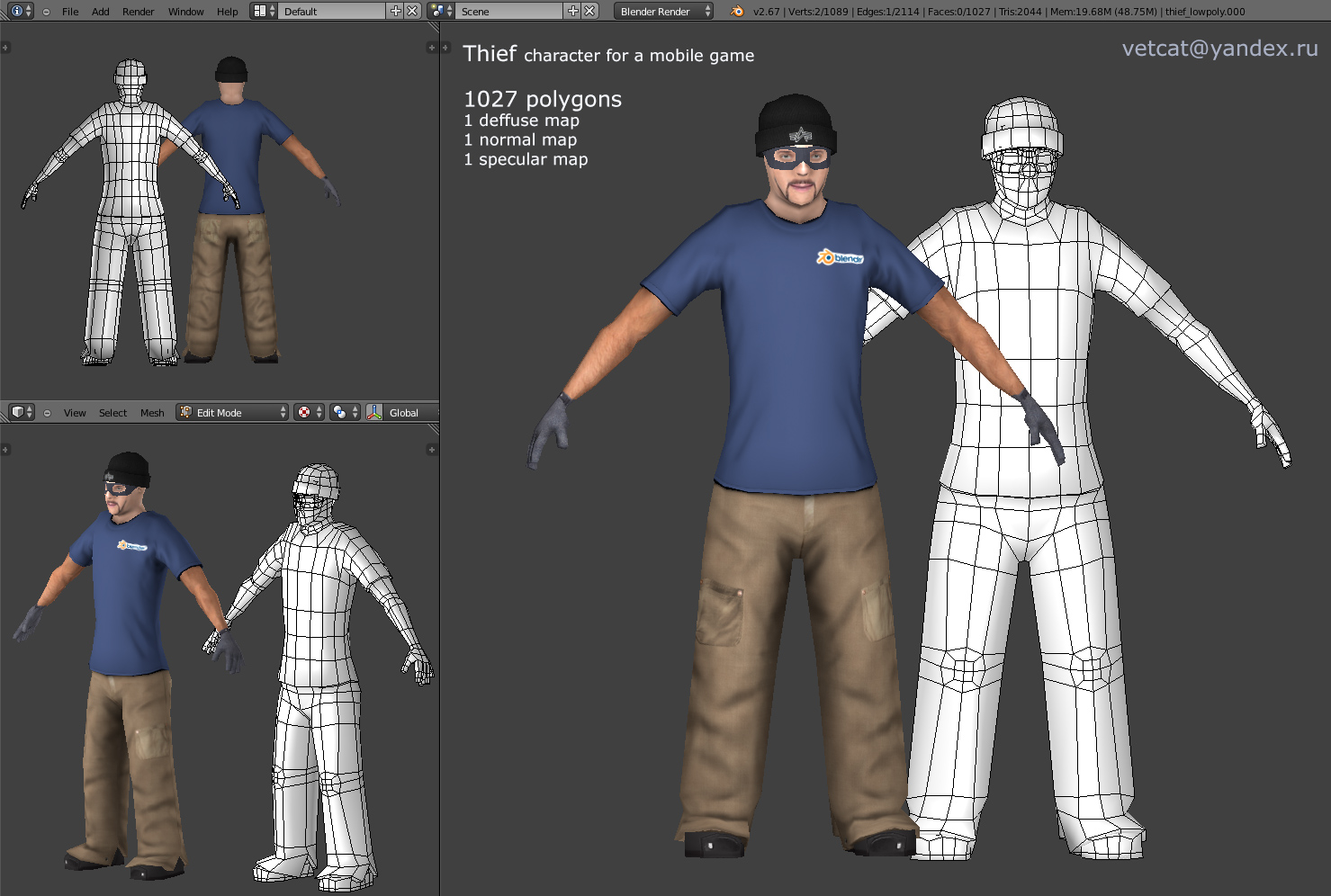The width and height of the screenshot is (1331, 896).
Task: Expand tool shelf in large right viewport
Action: coord(445,48)
